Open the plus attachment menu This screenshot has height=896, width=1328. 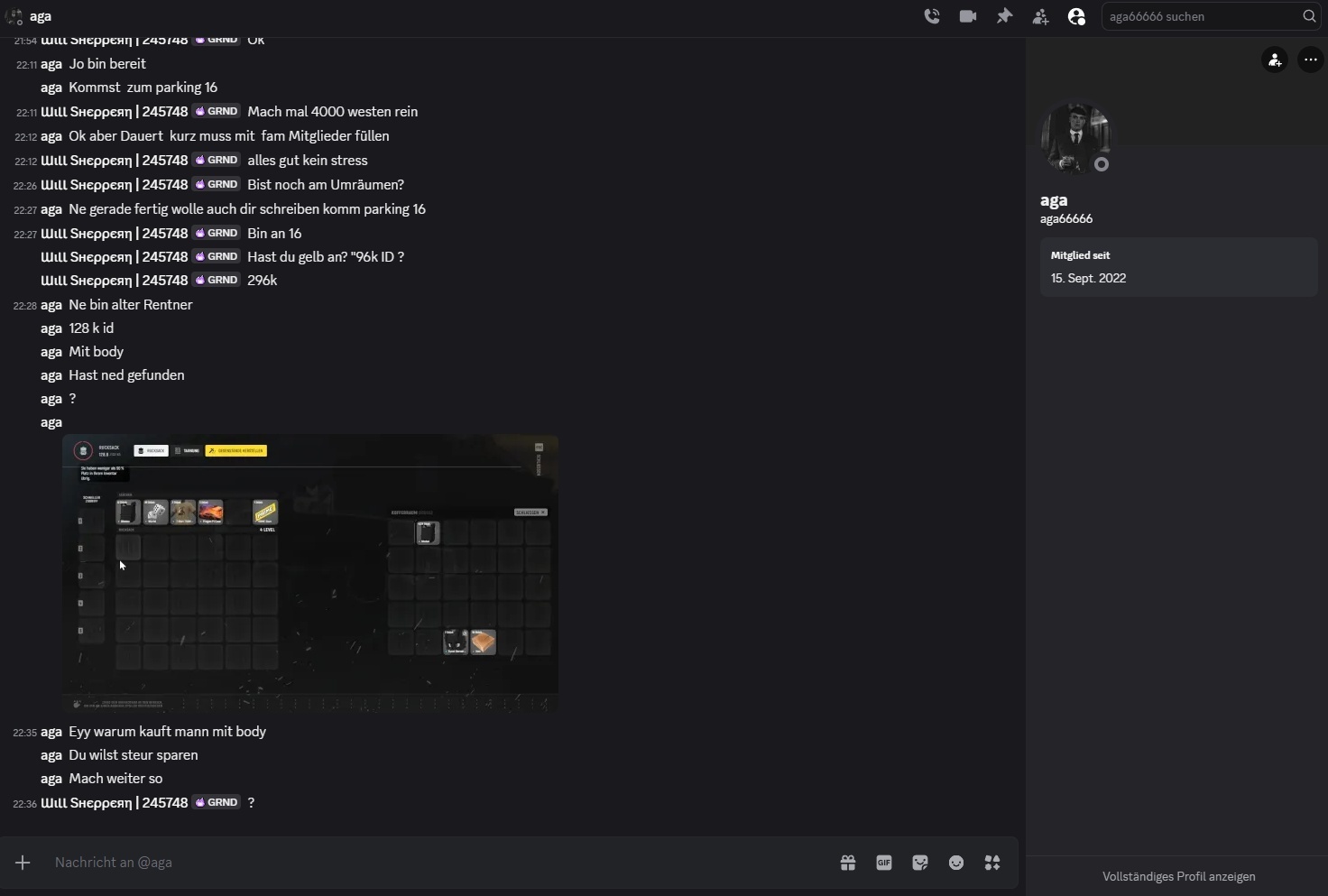[23, 863]
